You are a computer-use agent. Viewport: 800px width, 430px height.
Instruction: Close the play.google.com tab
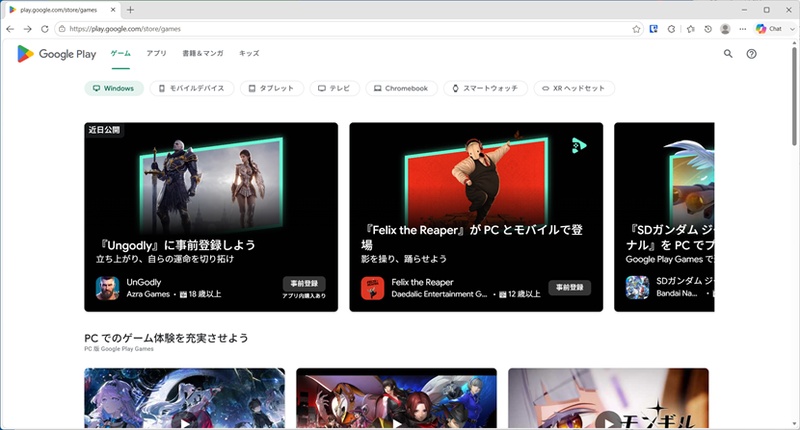point(113,10)
